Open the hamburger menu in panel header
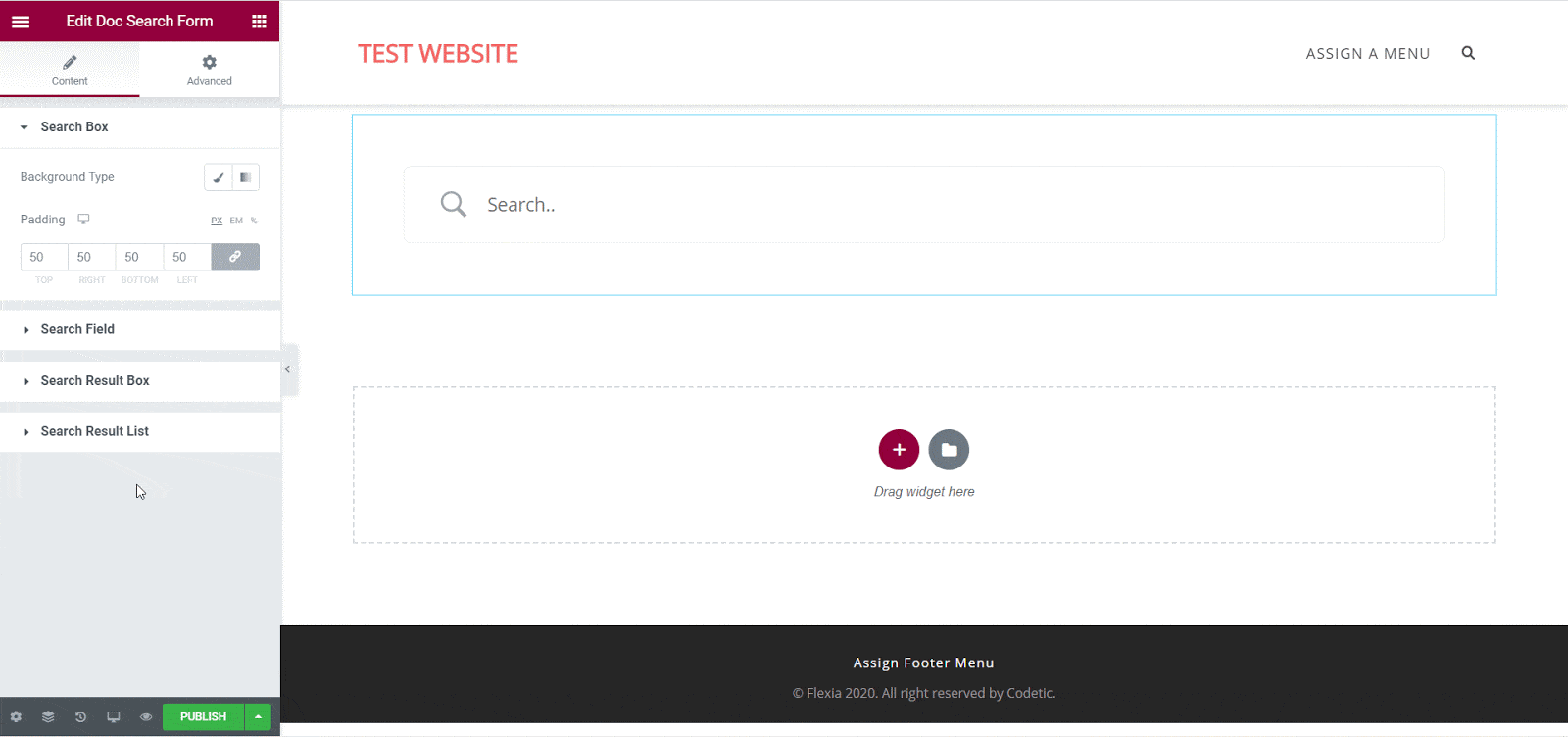 click(21, 22)
